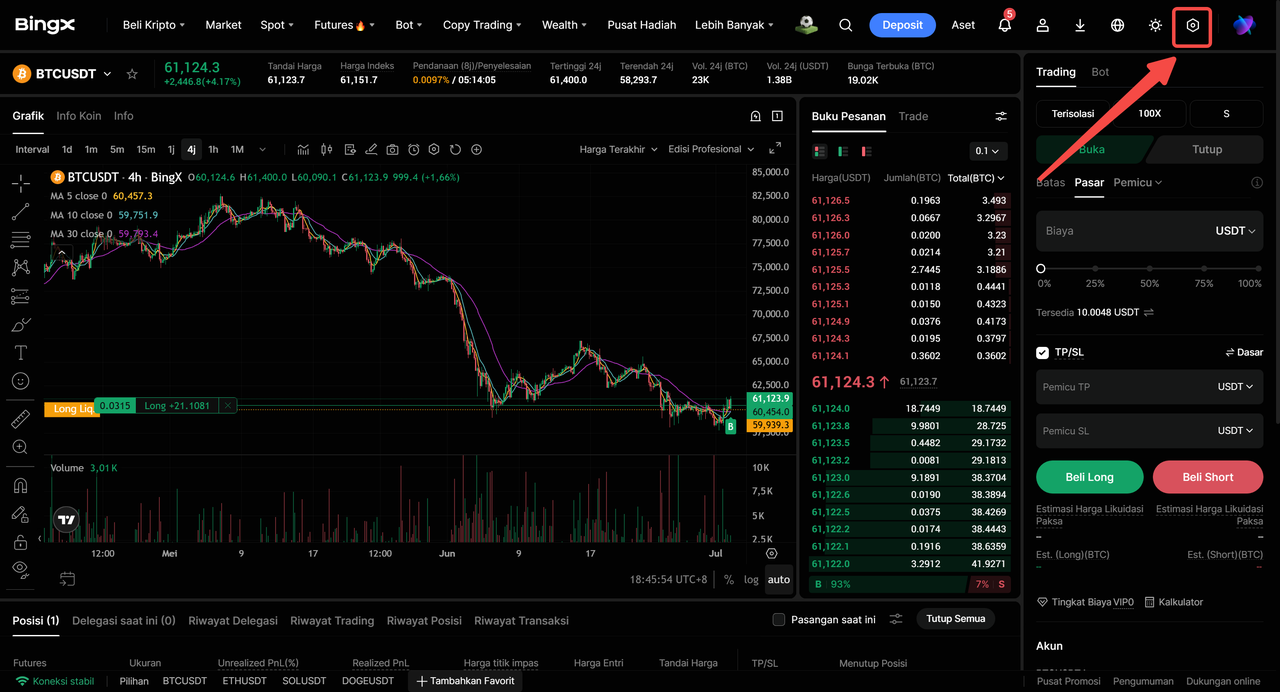Screen dimensions: 1280x692
Task: Enable the Pasangan saat ini checkbox
Action: point(779,620)
